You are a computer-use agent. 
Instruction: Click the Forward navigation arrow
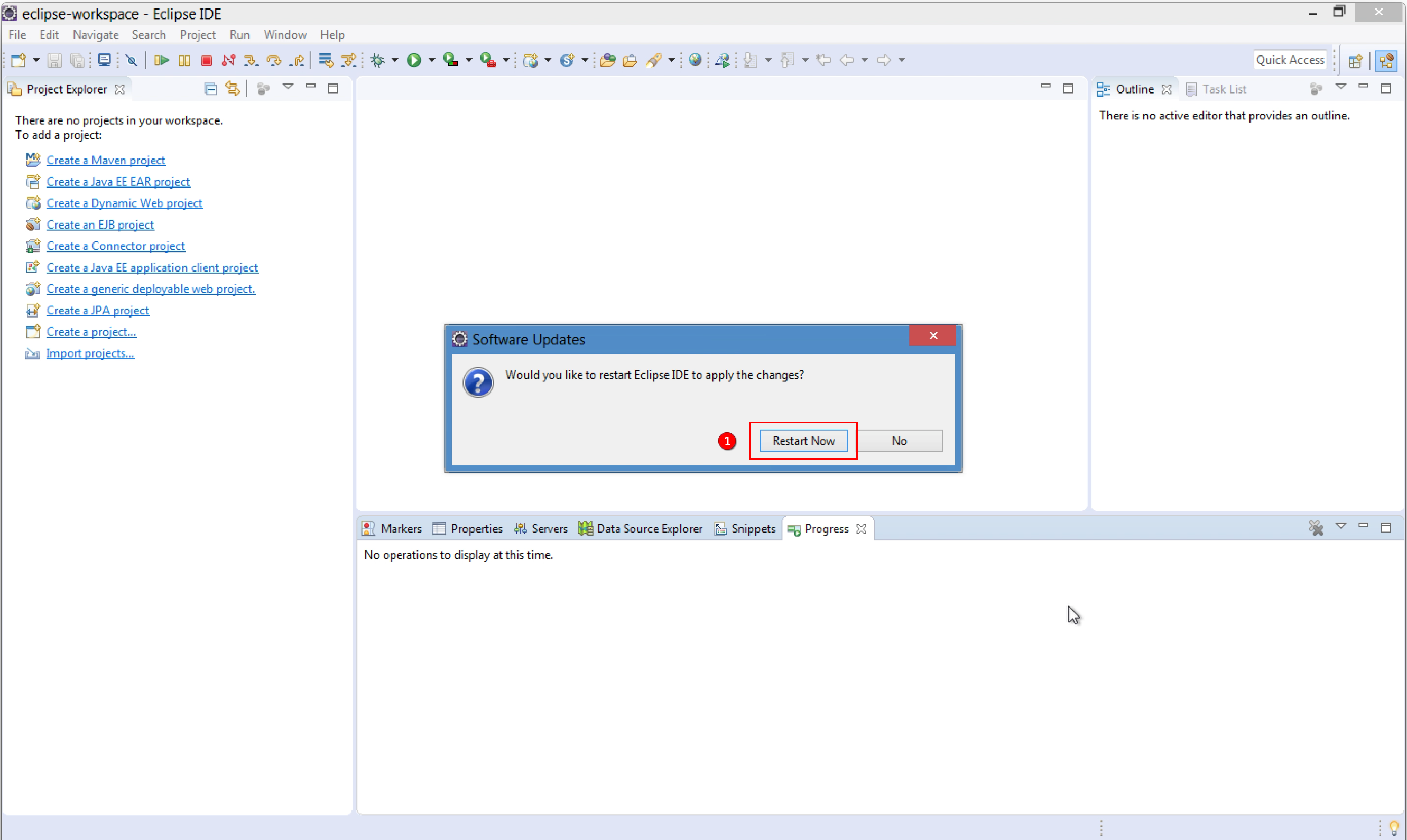[884, 60]
